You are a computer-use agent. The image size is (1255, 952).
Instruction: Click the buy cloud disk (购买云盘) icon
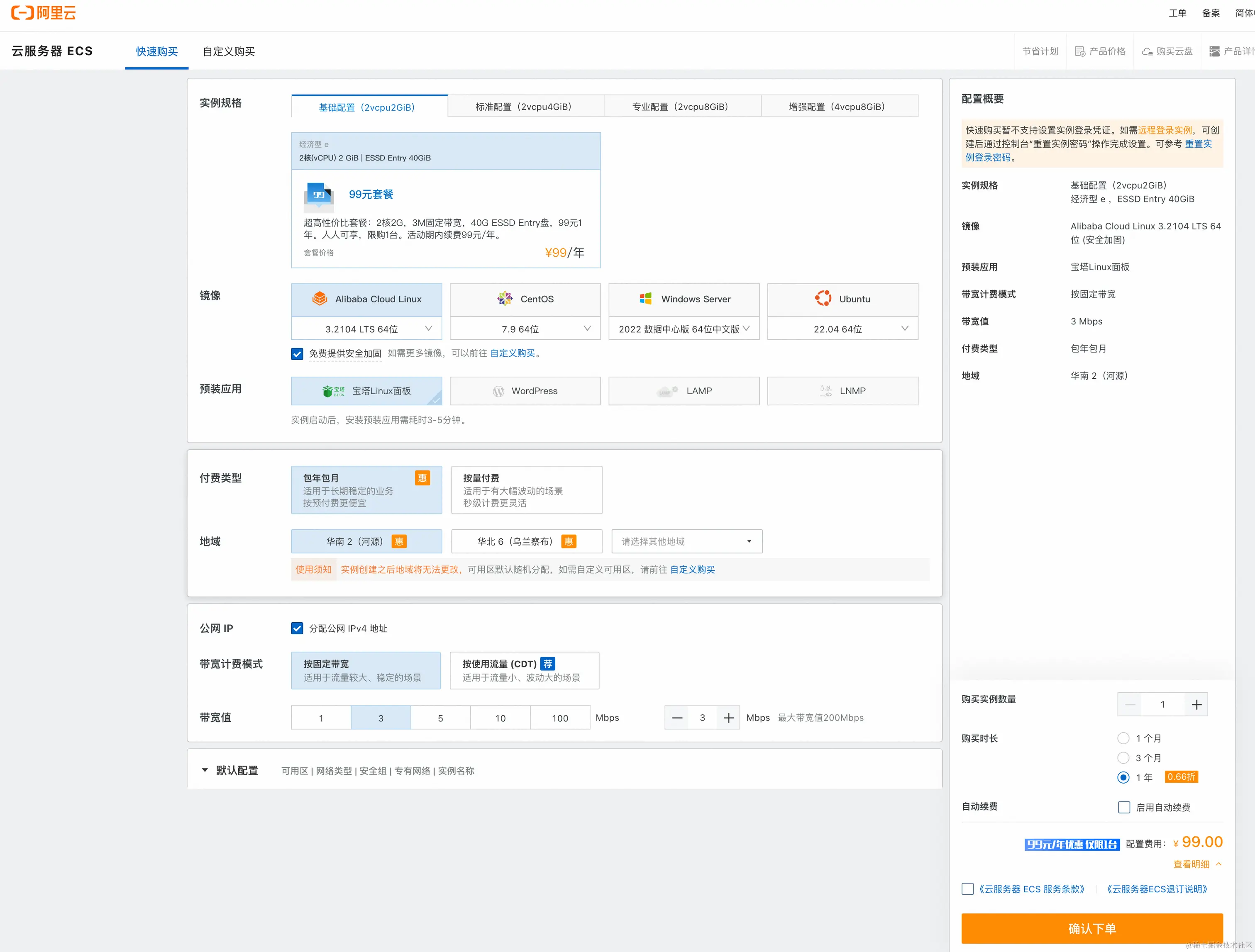[x=1147, y=51]
